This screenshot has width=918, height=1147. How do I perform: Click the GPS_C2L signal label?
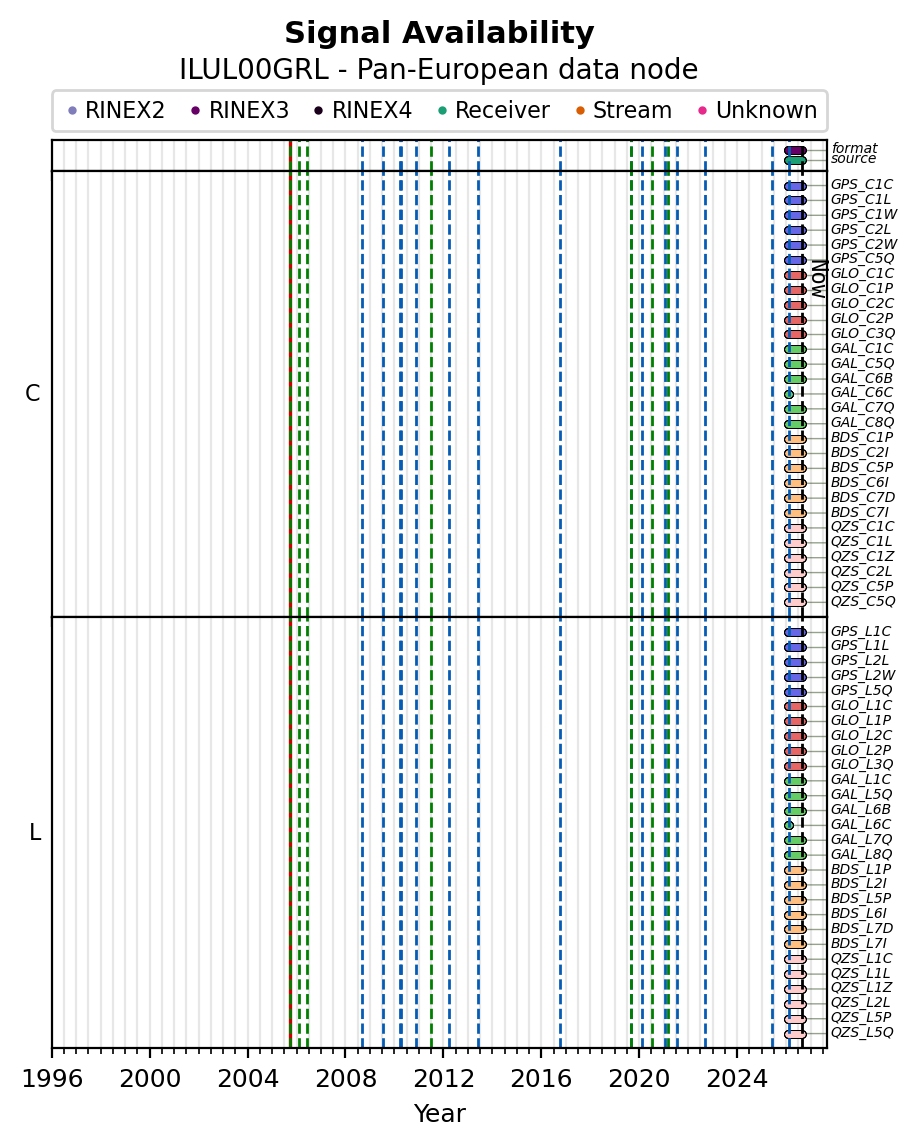861,229
